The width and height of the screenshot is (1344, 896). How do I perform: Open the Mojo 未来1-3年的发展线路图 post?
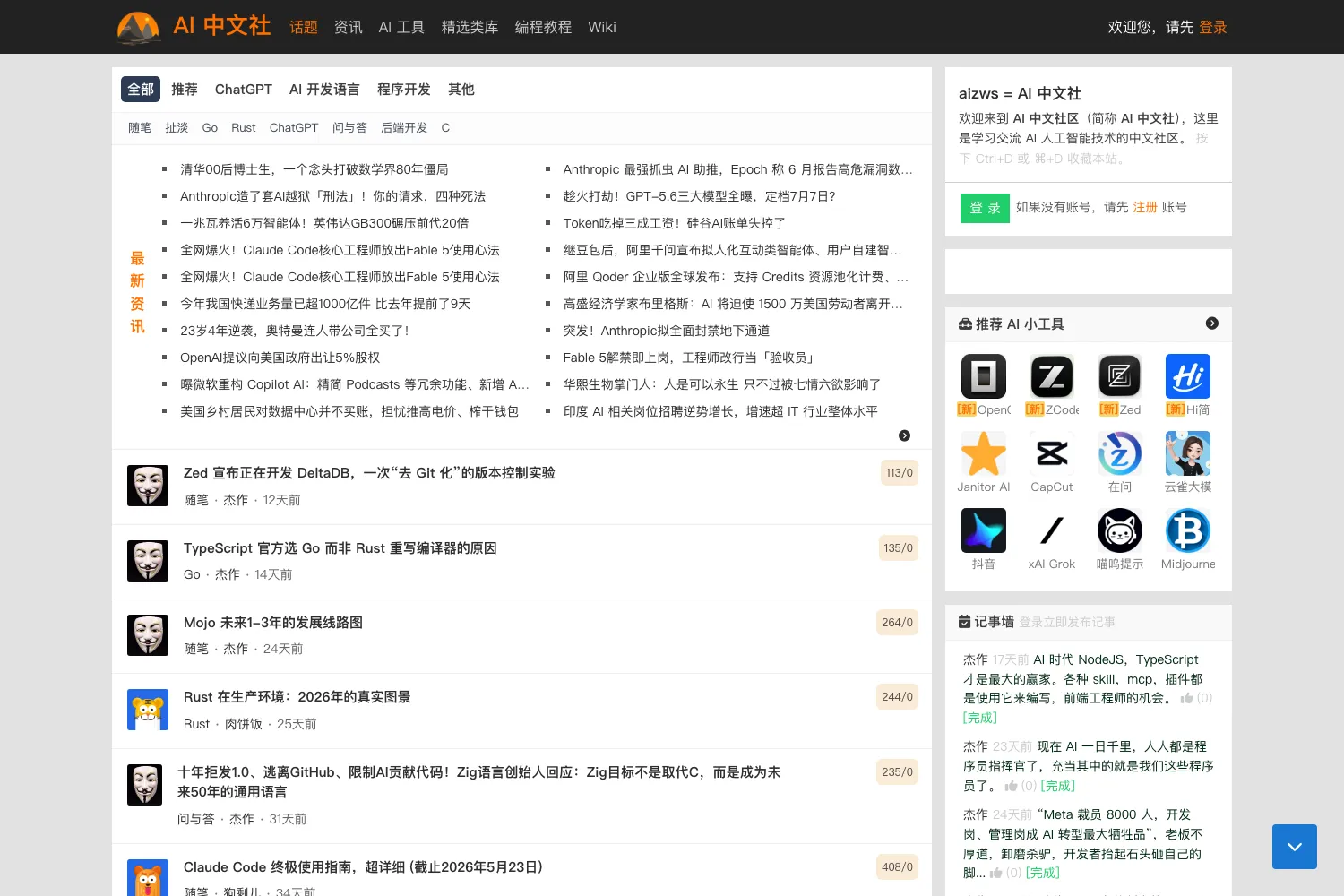point(273,623)
